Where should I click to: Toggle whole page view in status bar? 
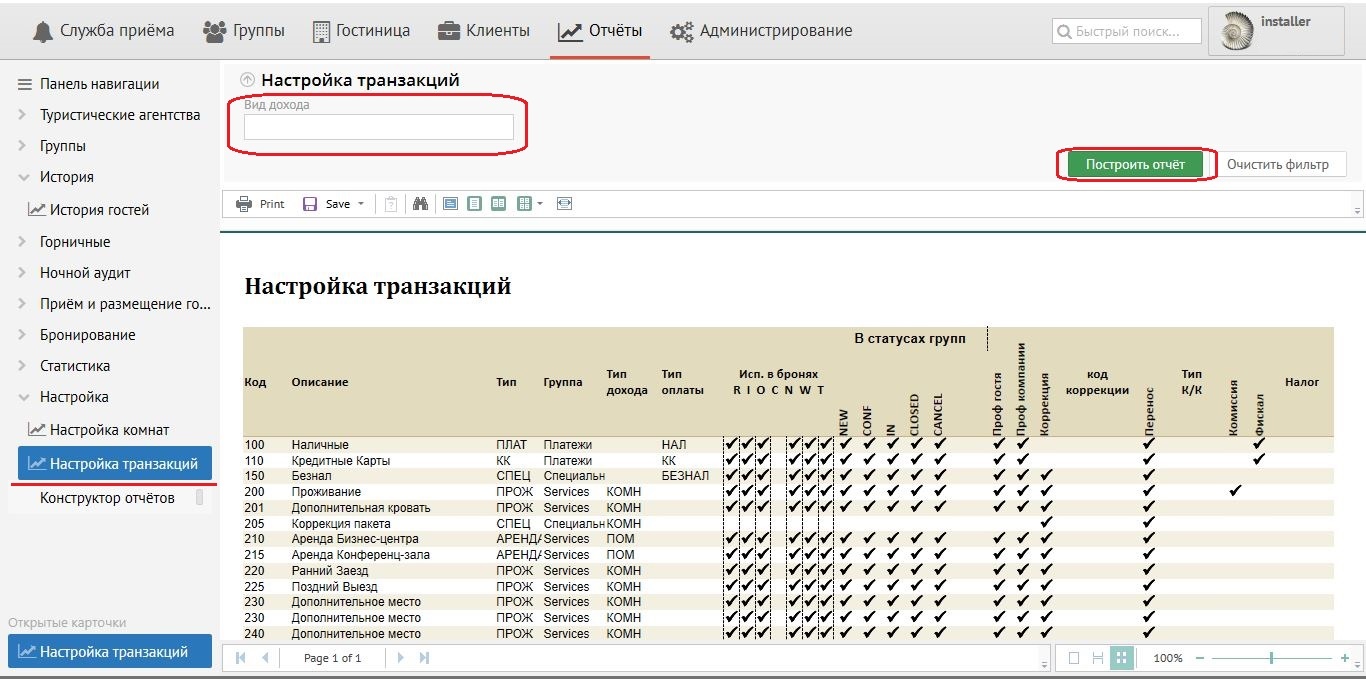pyautogui.click(x=1074, y=658)
